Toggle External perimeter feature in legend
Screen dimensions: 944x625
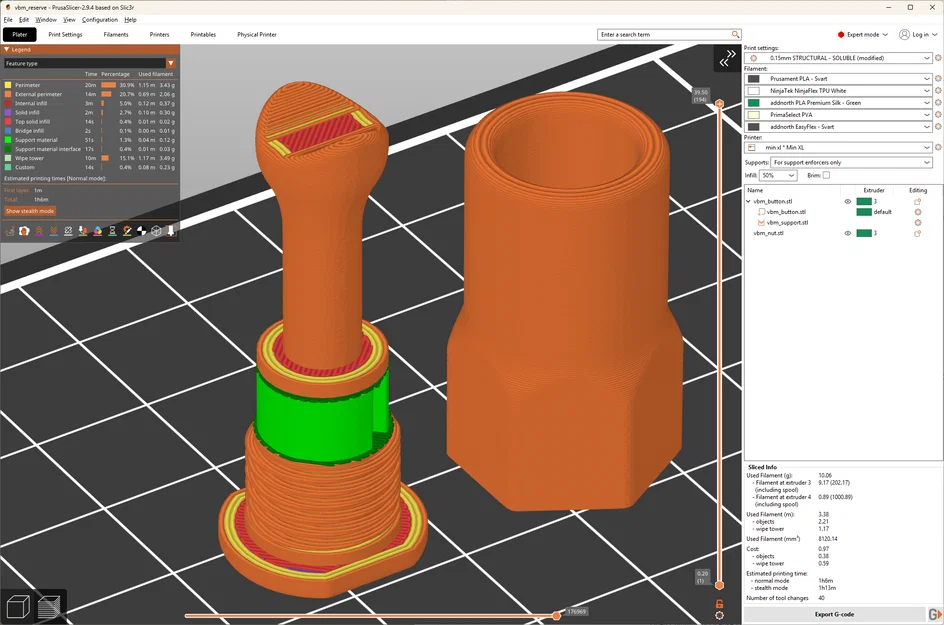89,94
